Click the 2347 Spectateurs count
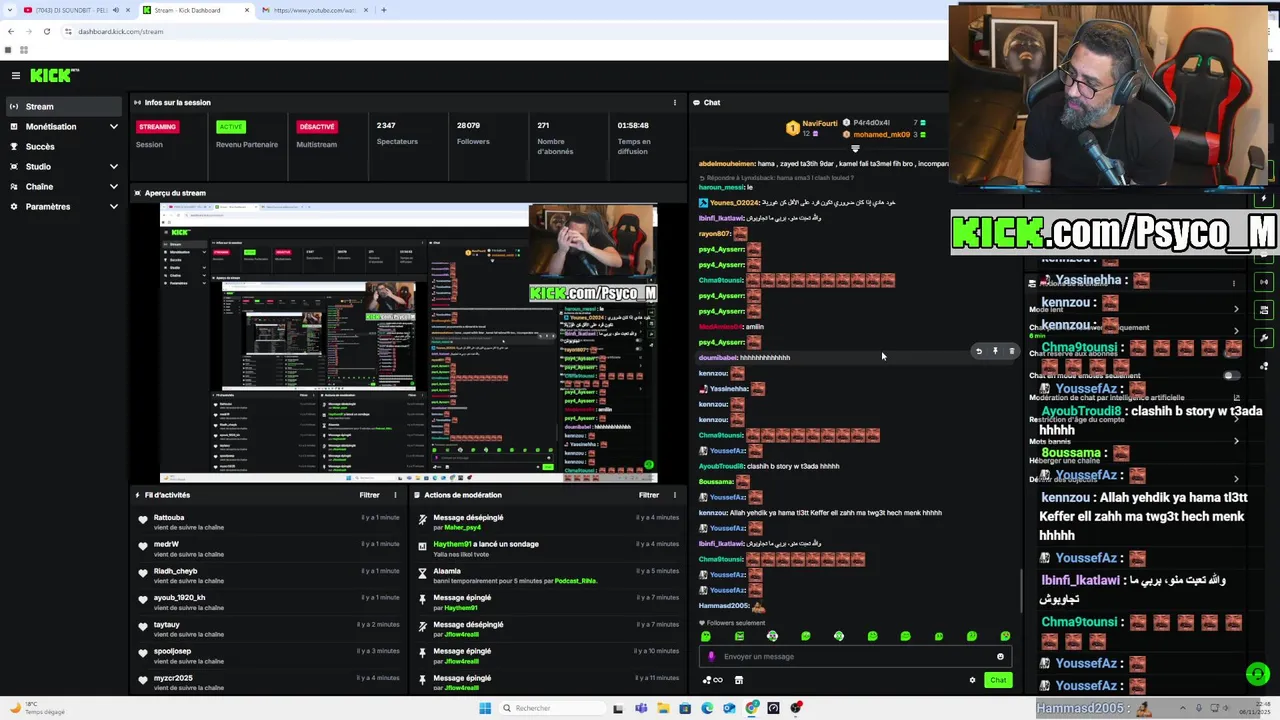 tap(386, 126)
